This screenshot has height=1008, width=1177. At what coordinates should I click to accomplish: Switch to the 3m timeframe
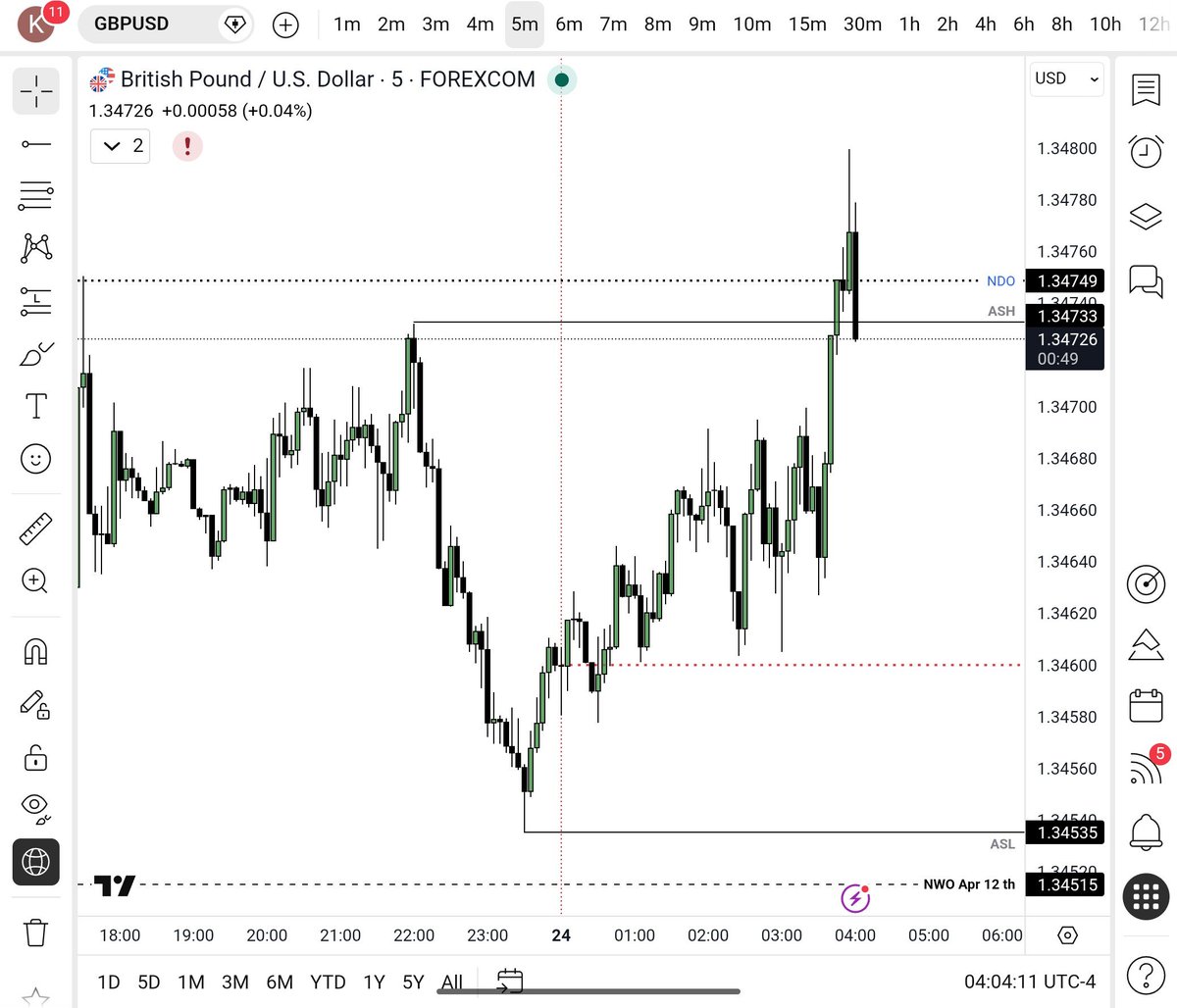pos(435,25)
